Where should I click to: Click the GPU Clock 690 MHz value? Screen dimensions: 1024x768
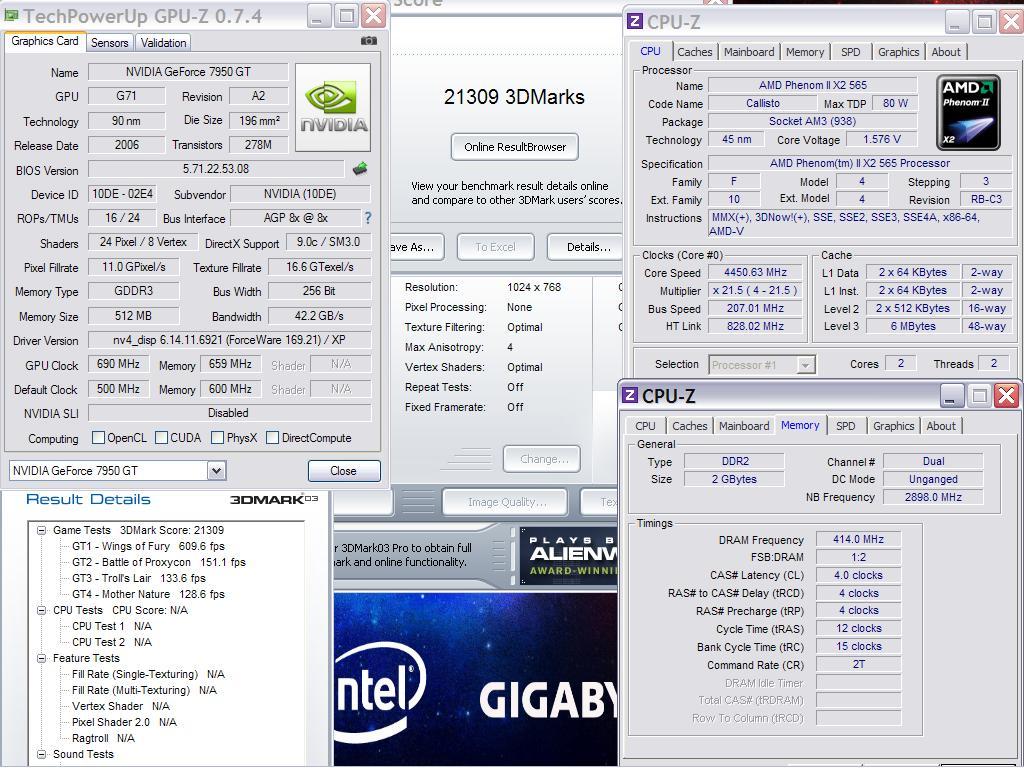118,364
